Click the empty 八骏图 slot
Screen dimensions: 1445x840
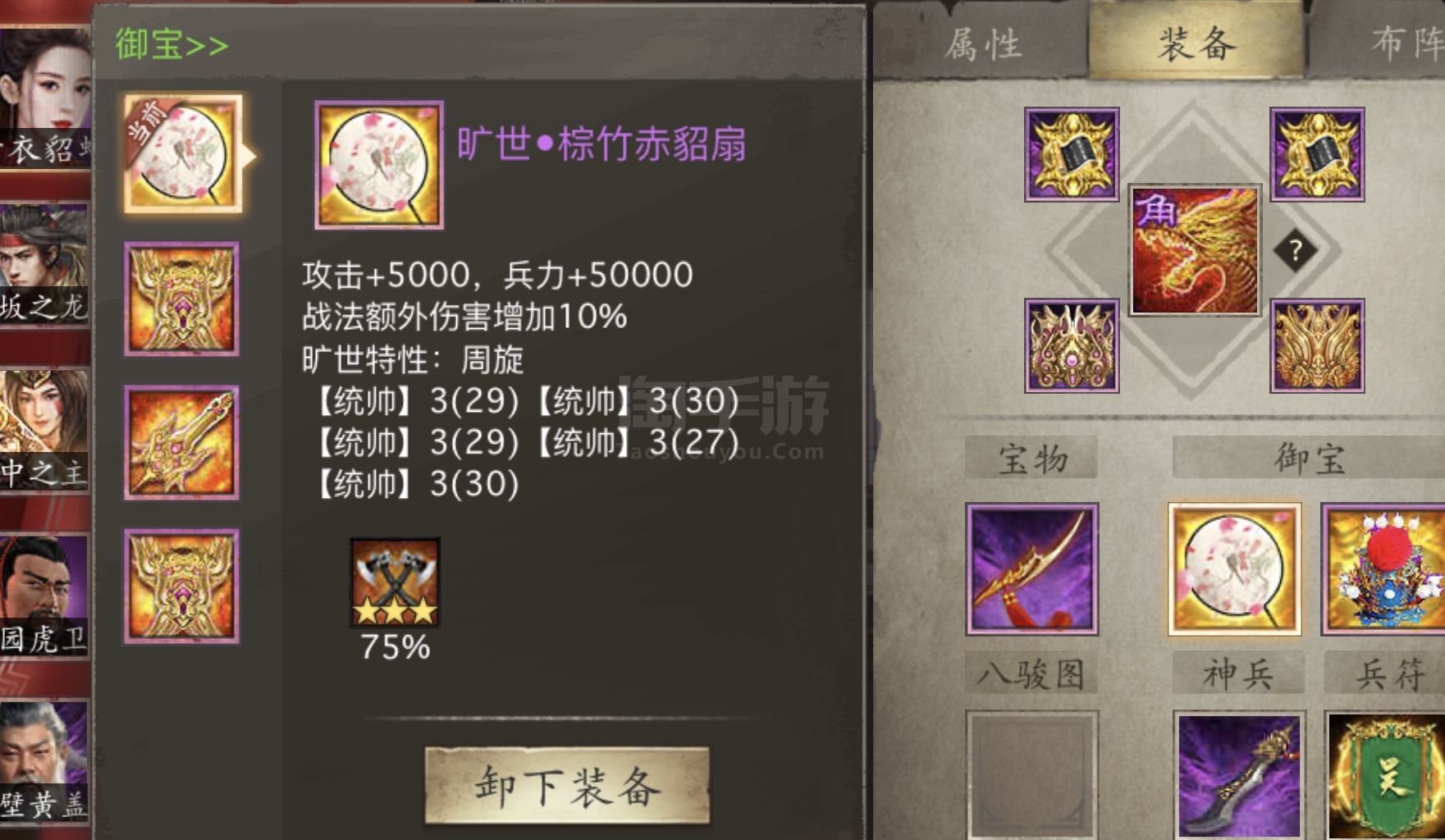1032,775
